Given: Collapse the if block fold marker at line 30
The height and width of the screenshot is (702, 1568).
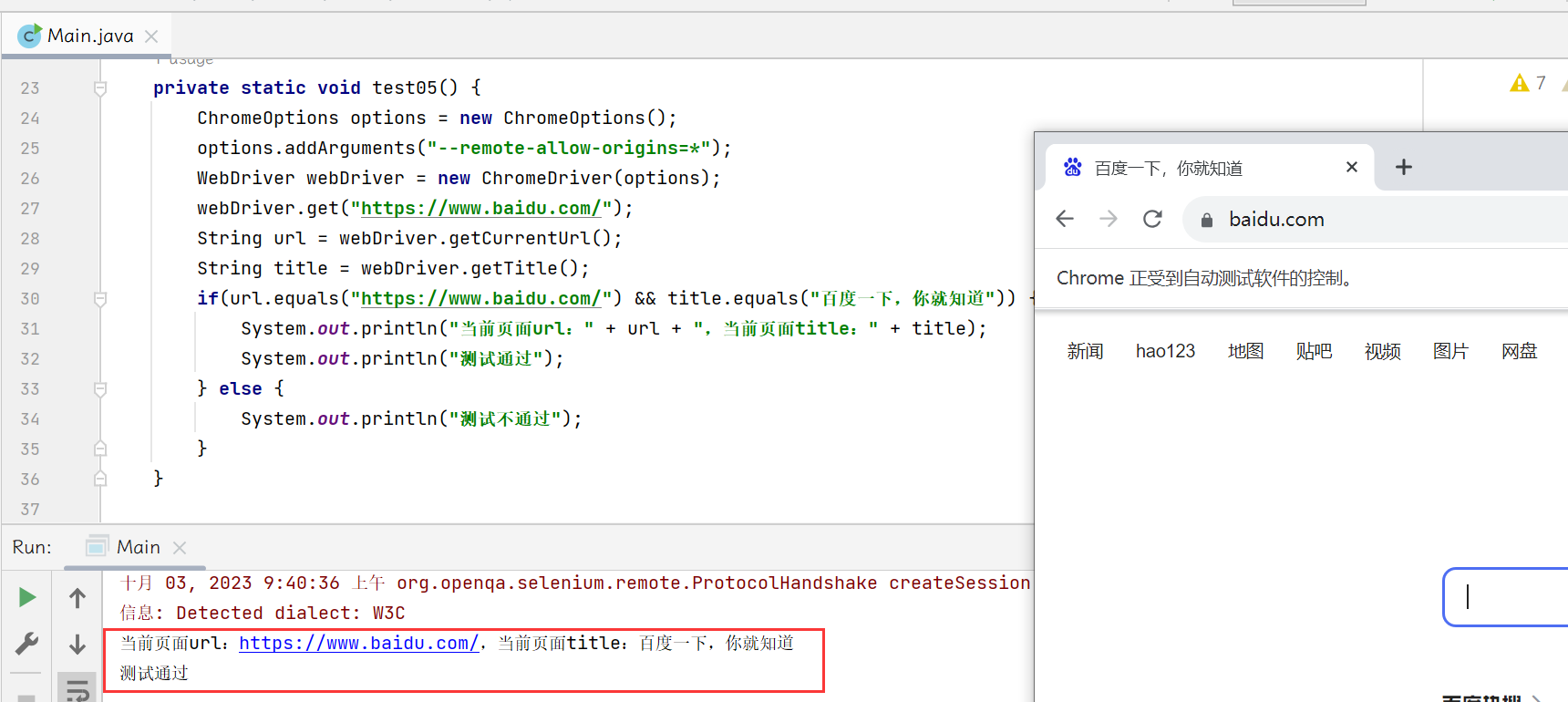Looking at the screenshot, I should pyautogui.click(x=100, y=299).
